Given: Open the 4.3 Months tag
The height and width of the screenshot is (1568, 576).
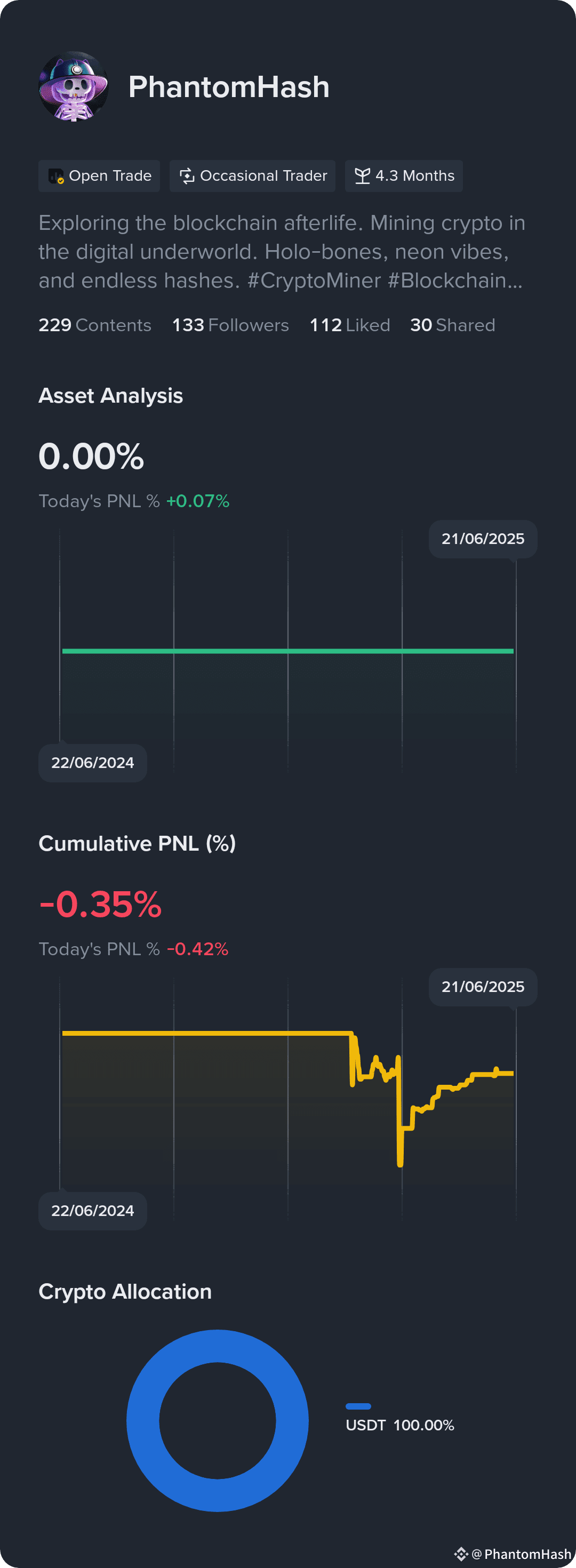Looking at the screenshot, I should click(404, 176).
